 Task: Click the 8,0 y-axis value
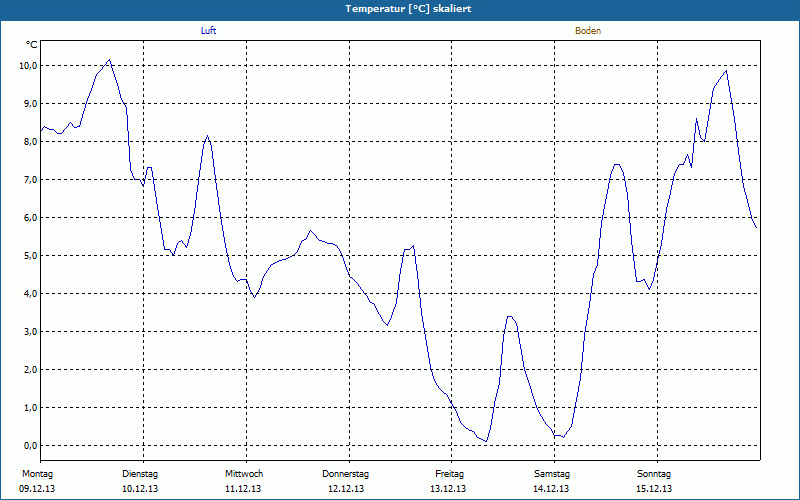pos(31,141)
